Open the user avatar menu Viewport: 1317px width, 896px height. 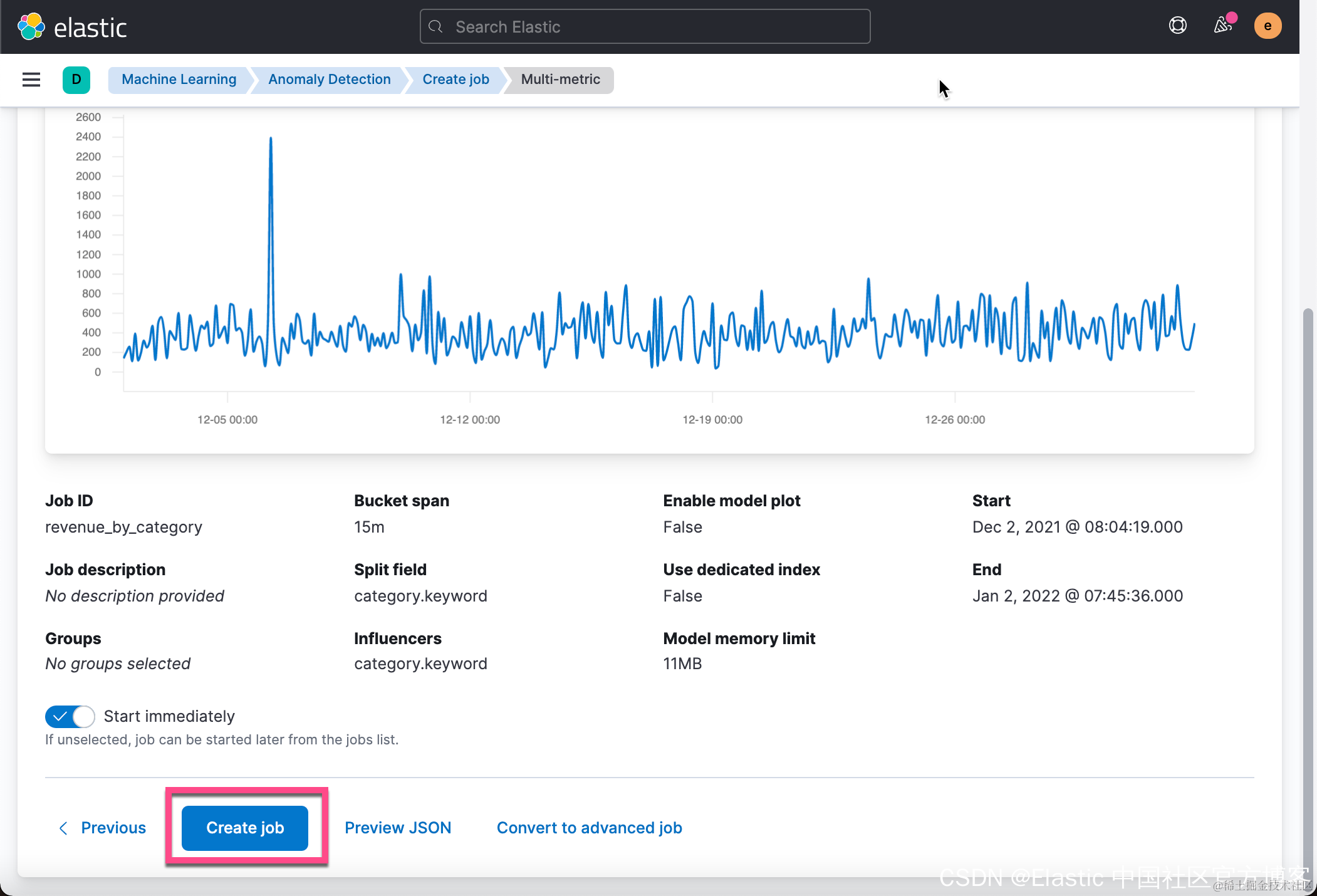pyautogui.click(x=1267, y=26)
